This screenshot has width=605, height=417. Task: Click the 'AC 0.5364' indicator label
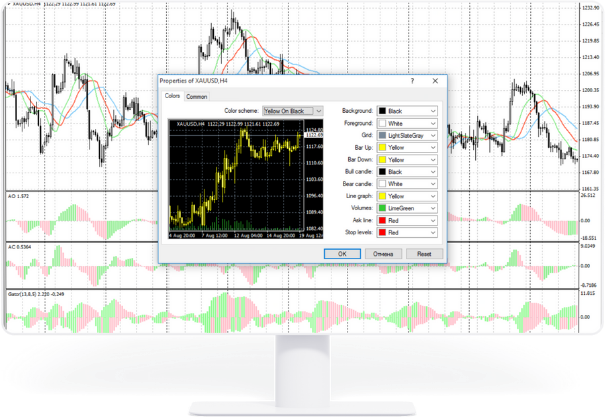20,247
